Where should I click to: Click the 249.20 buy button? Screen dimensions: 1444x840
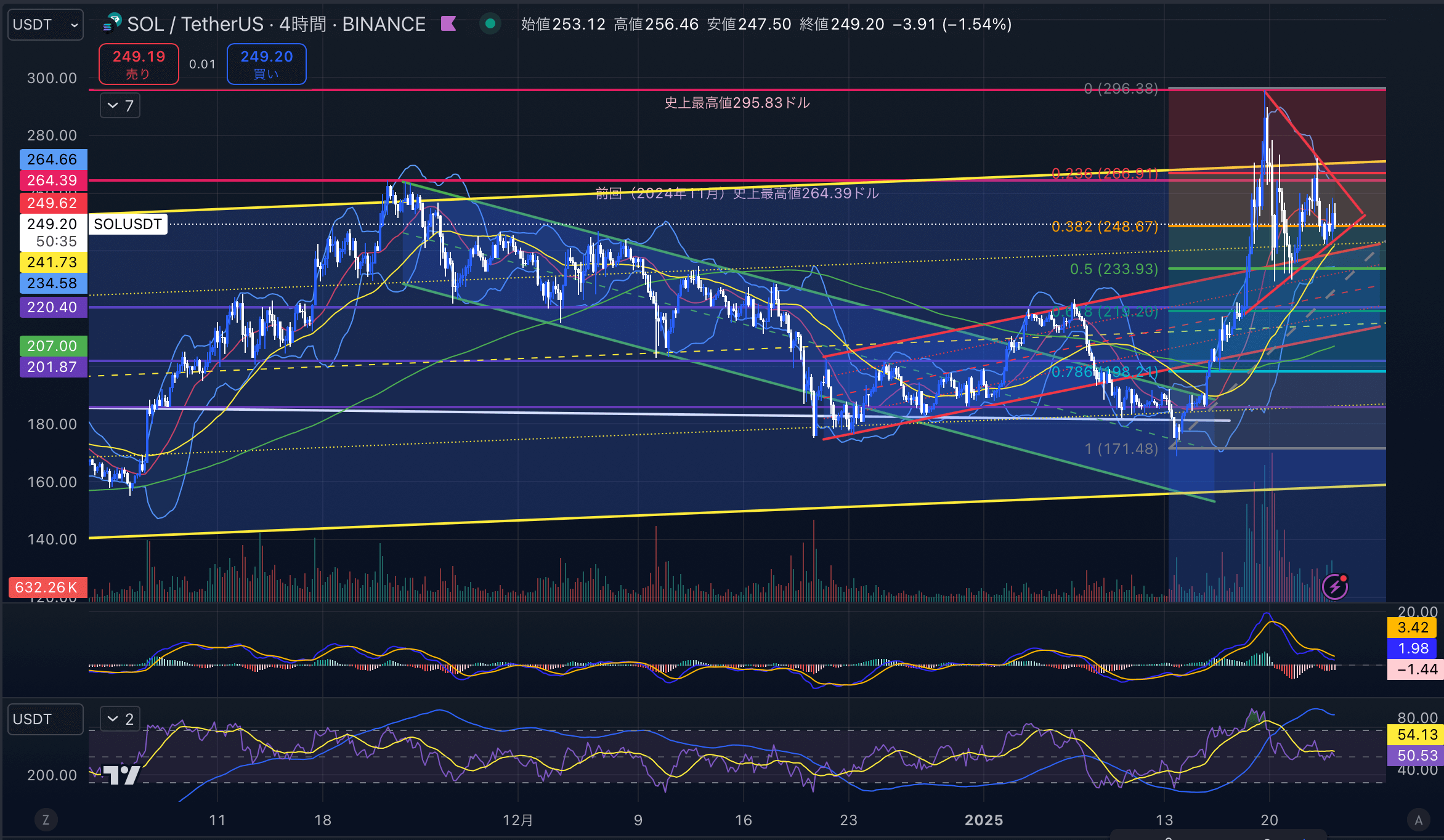pos(267,64)
